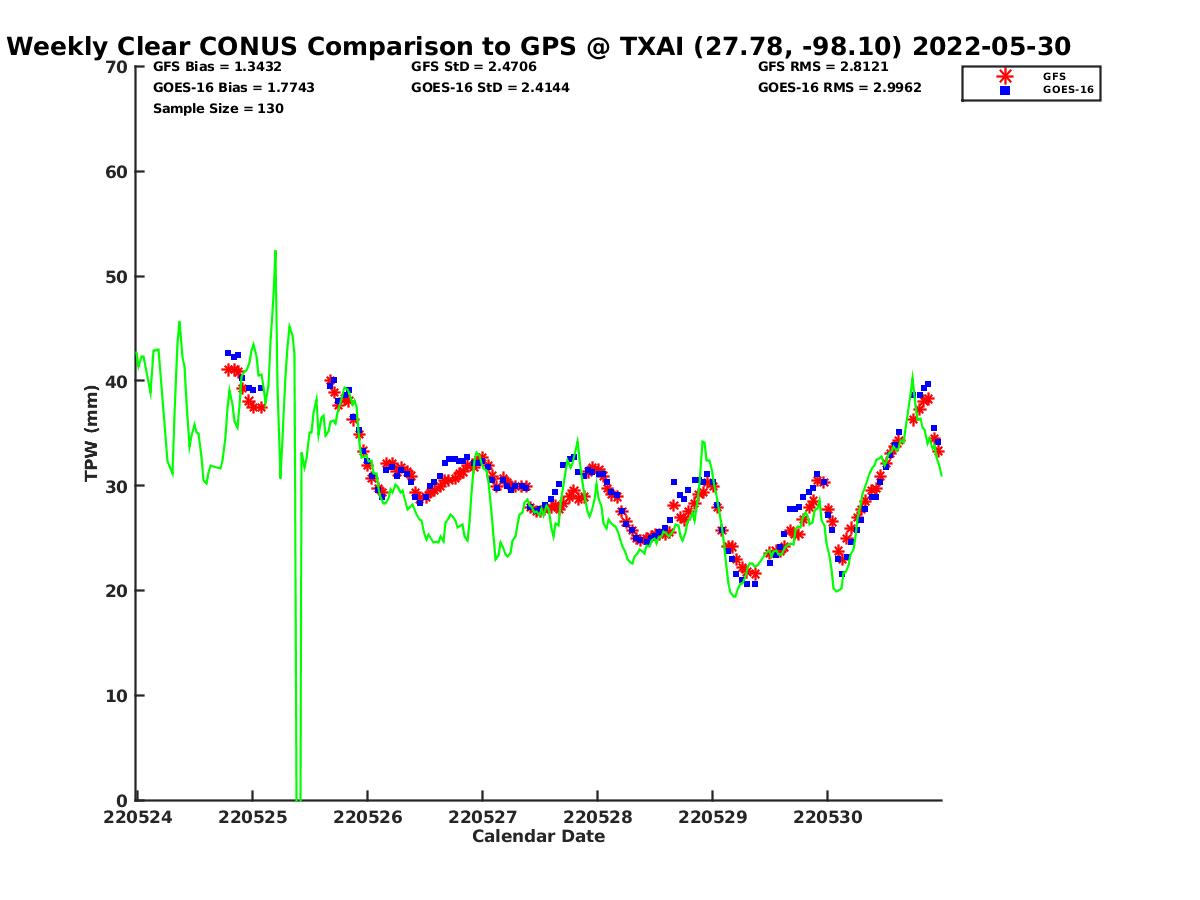Click the 220530 x-axis tick label
The width and height of the screenshot is (1200, 900).
click(827, 817)
